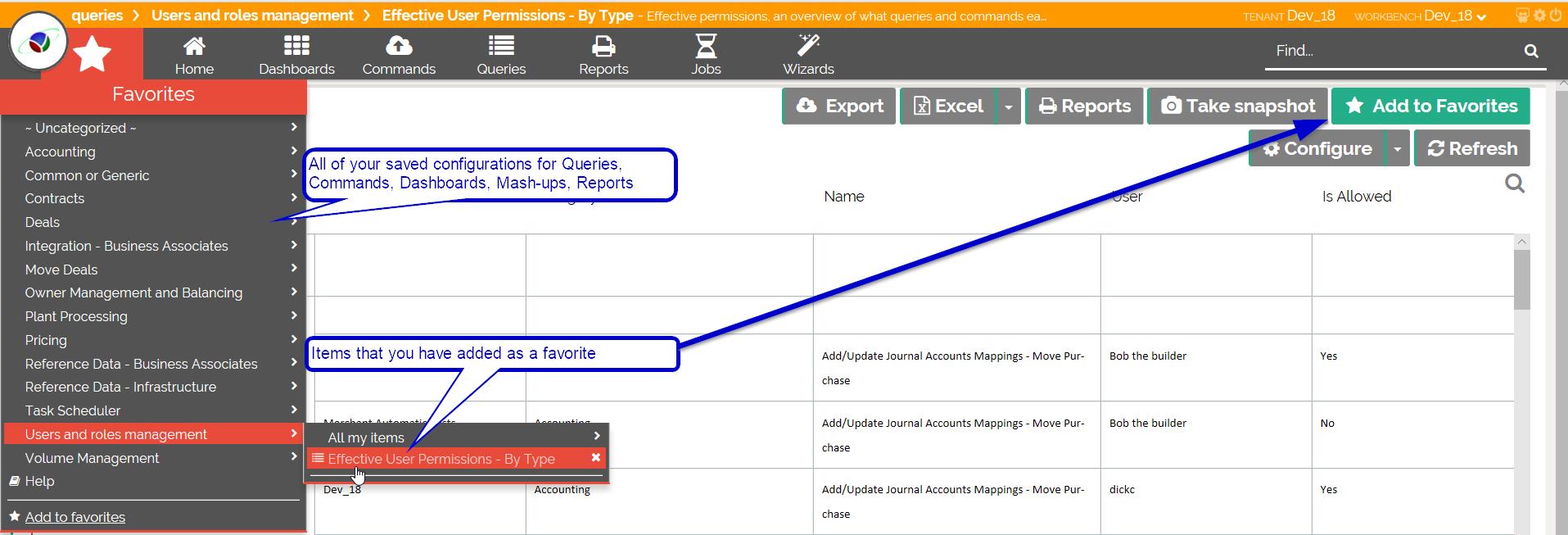Click the Favorites star icon
The image size is (1568, 535).
pos(93,55)
